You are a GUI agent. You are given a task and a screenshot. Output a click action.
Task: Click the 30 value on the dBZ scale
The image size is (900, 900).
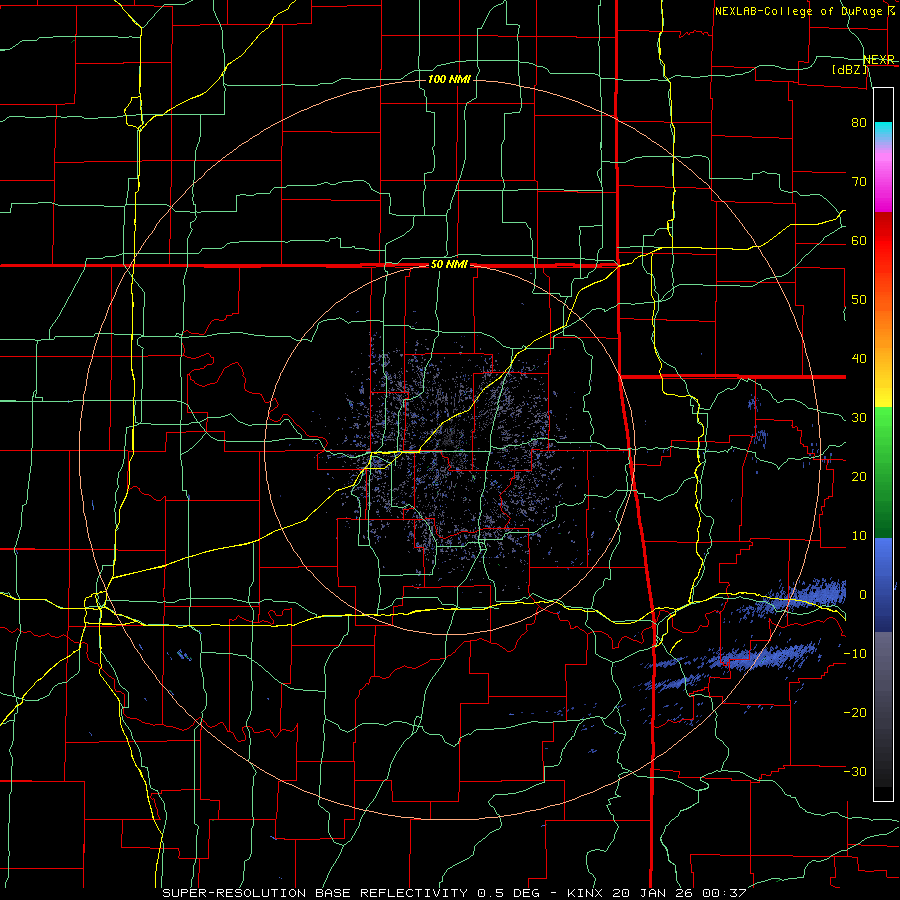[859, 418]
